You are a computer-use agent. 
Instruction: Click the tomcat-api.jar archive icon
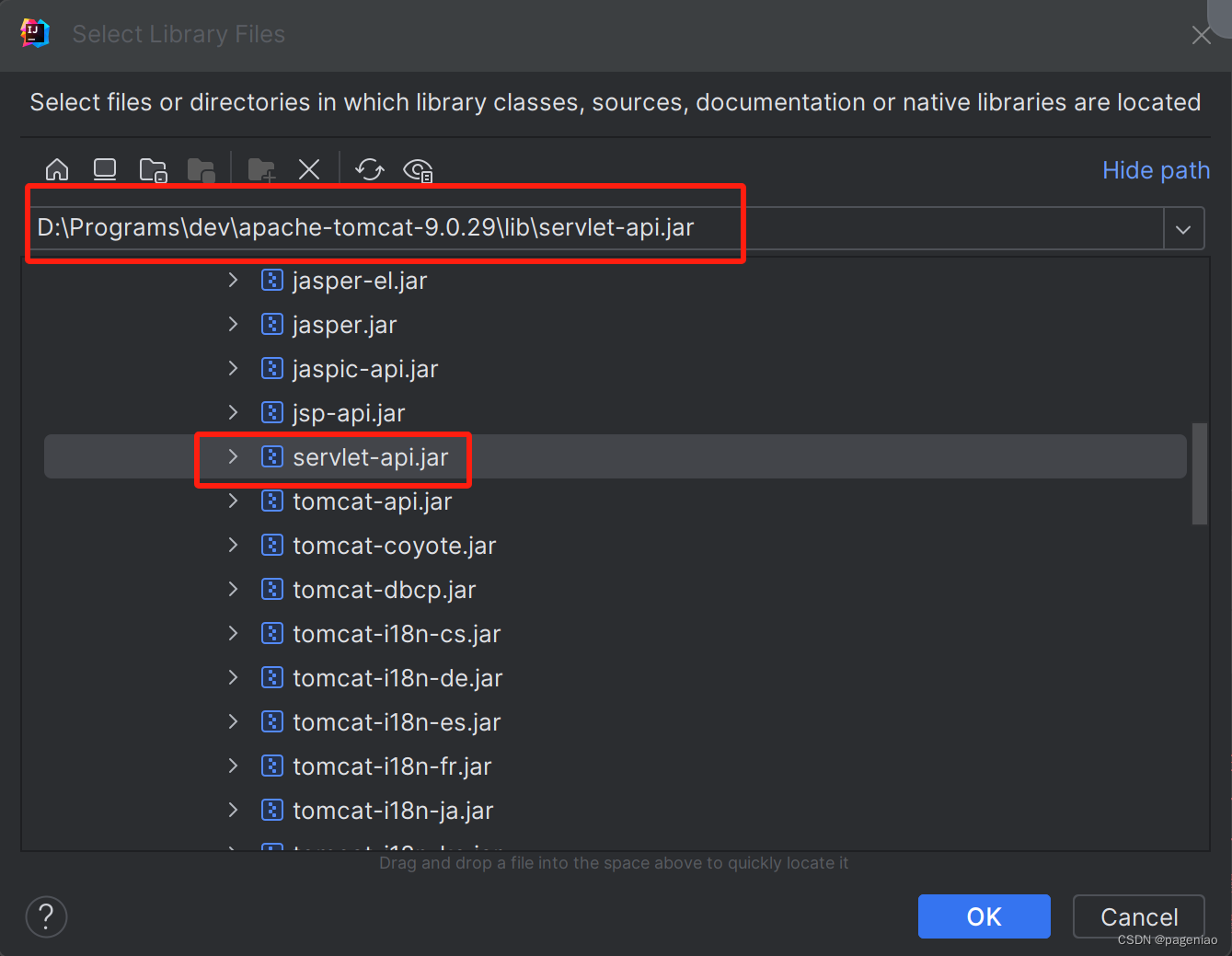point(272,501)
